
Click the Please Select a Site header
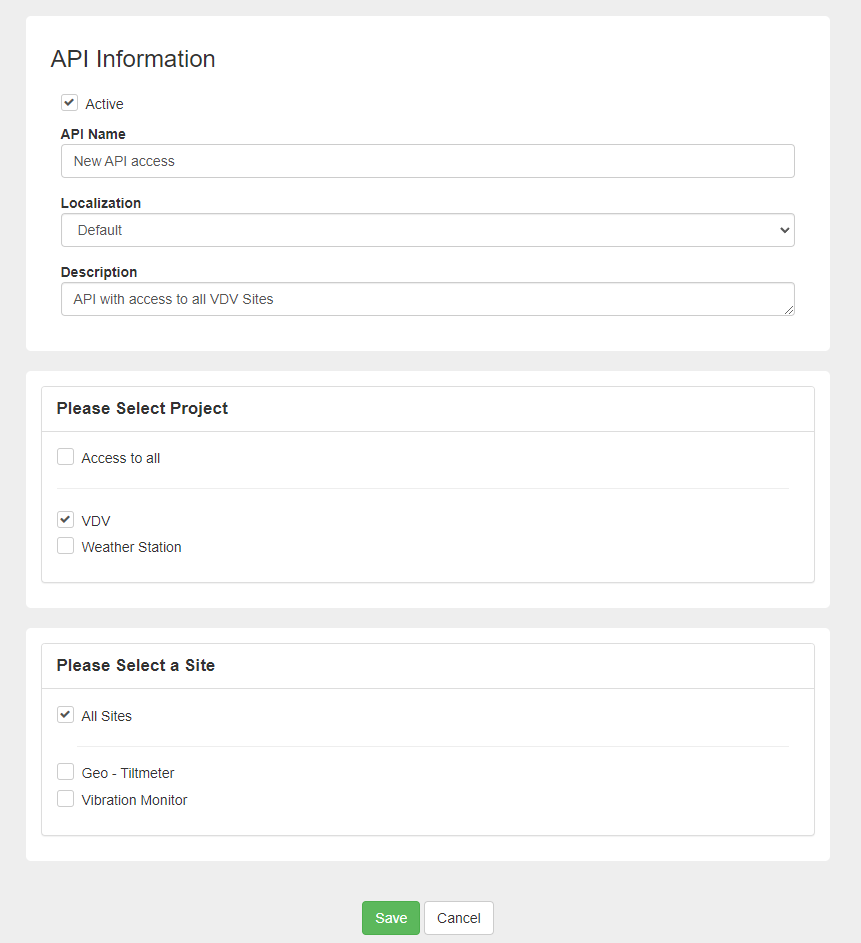click(136, 665)
